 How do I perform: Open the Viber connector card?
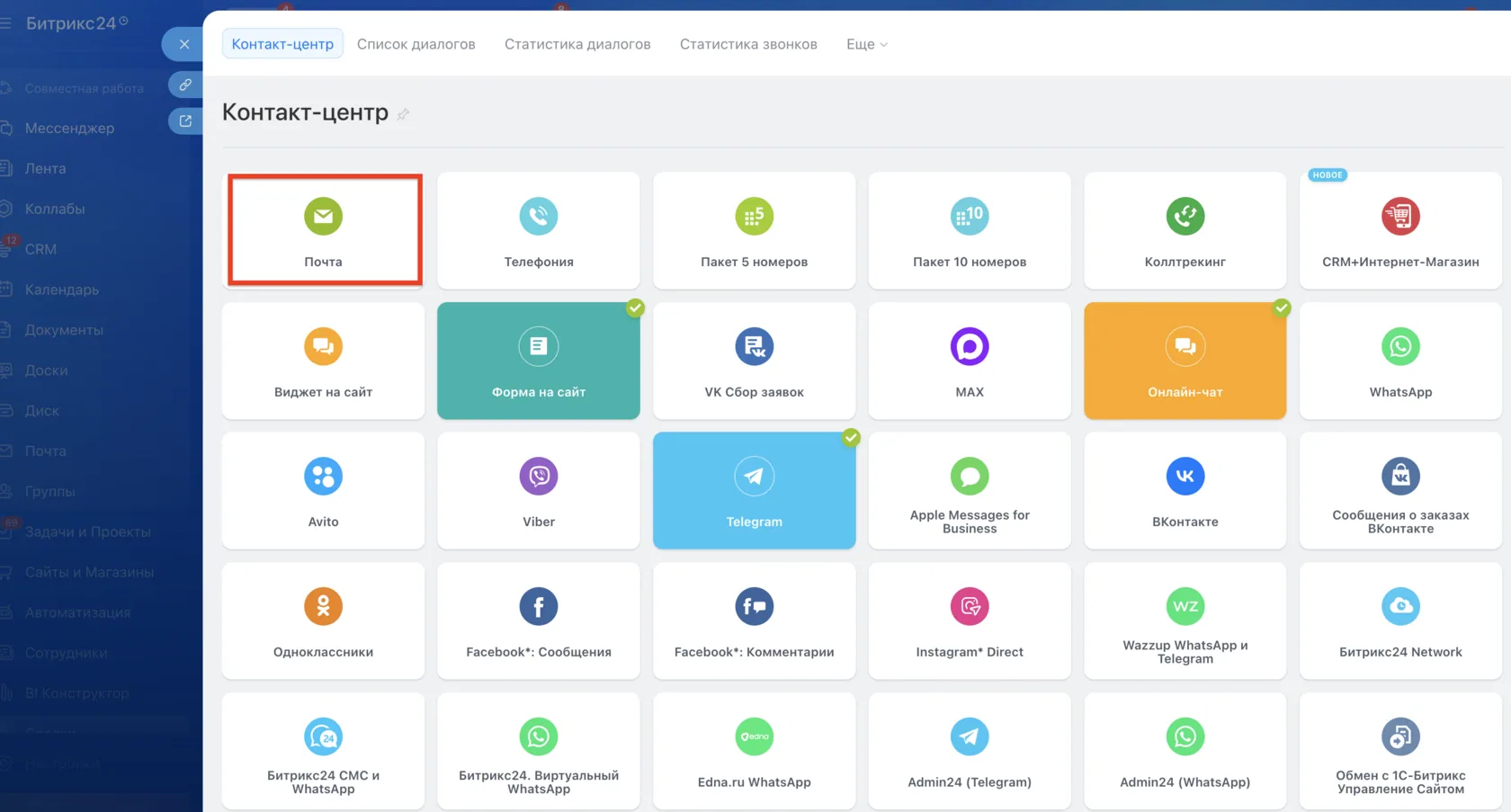(x=539, y=491)
